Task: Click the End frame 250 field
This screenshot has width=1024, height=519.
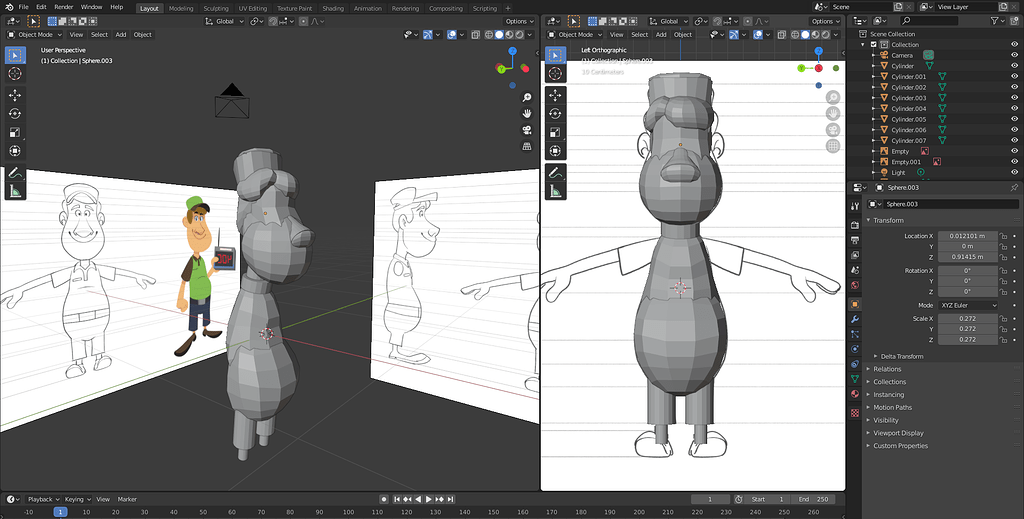Action: point(814,499)
